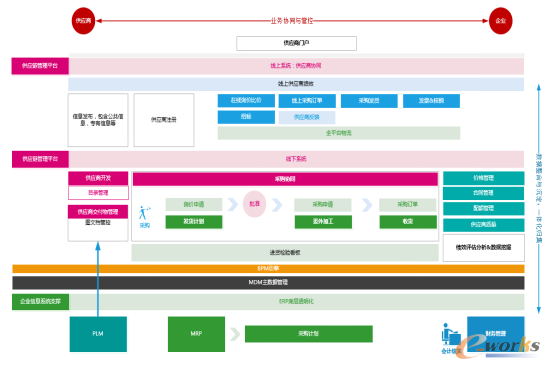Click the light-blue 线上供应商绩效 bar
This screenshot has height=369, width=550.
point(296,84)
